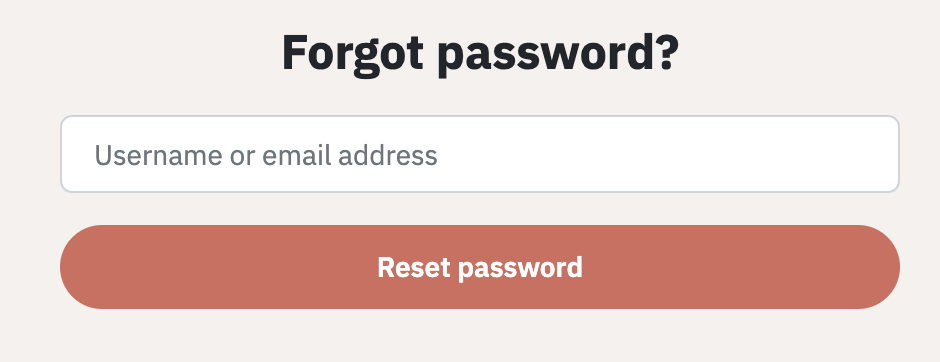Tap the Reset password label text
940x362 pixels.
480,268
